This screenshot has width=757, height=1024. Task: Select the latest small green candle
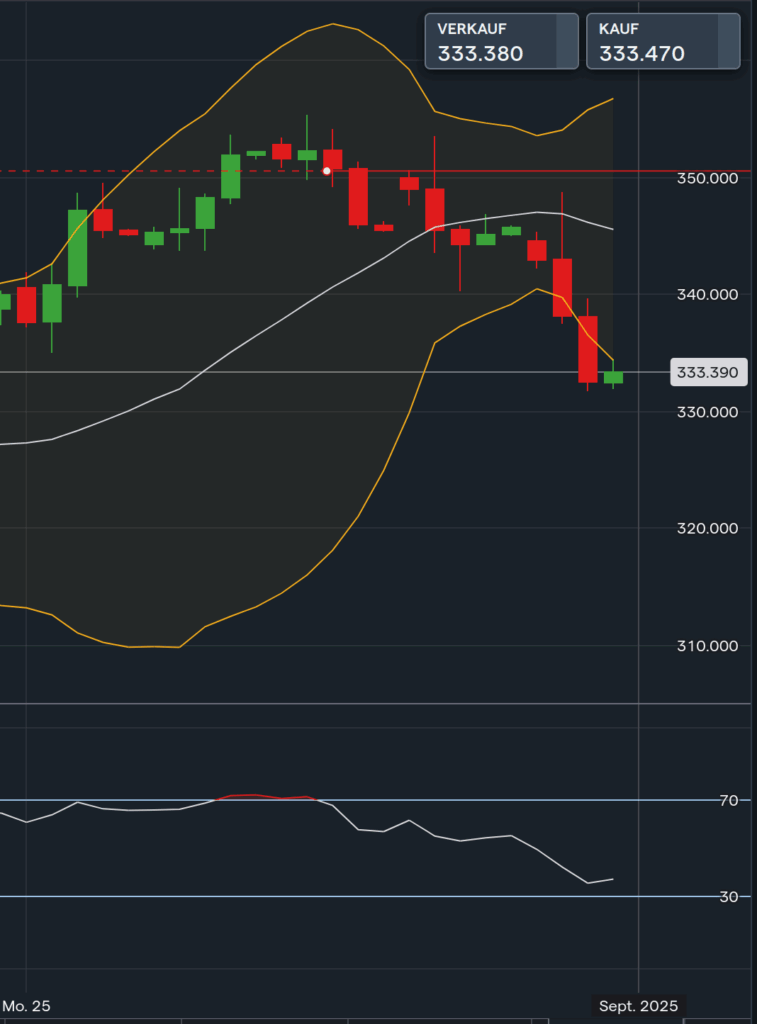(613, 377)
